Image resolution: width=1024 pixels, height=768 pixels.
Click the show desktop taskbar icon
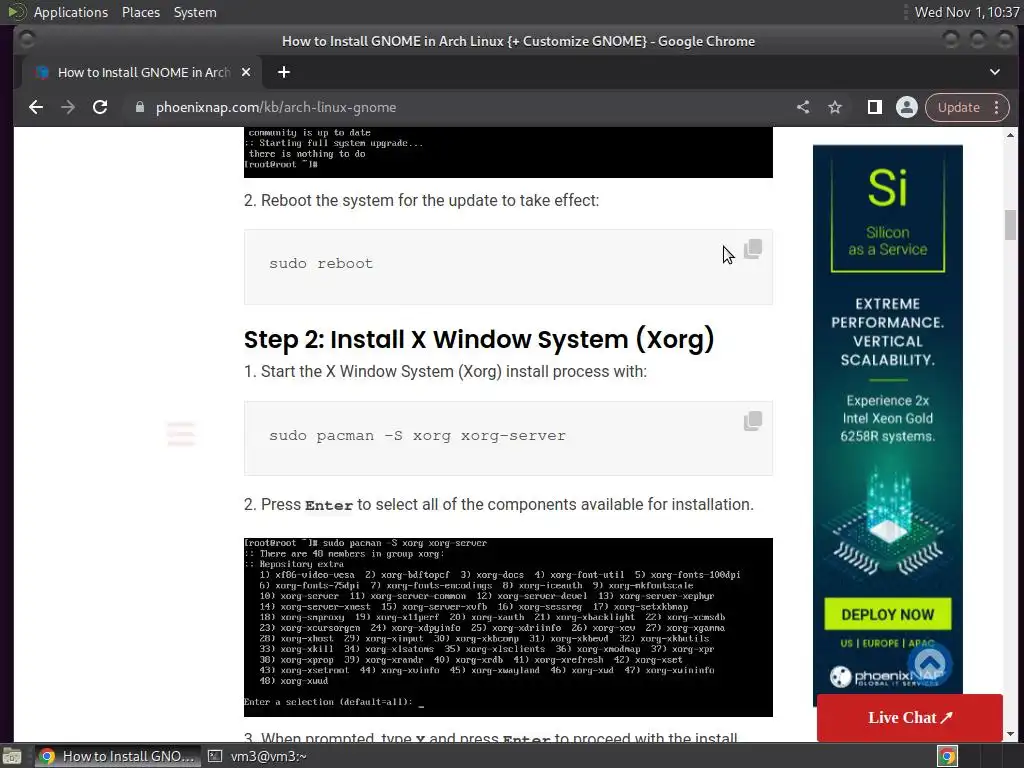(12, 756)
